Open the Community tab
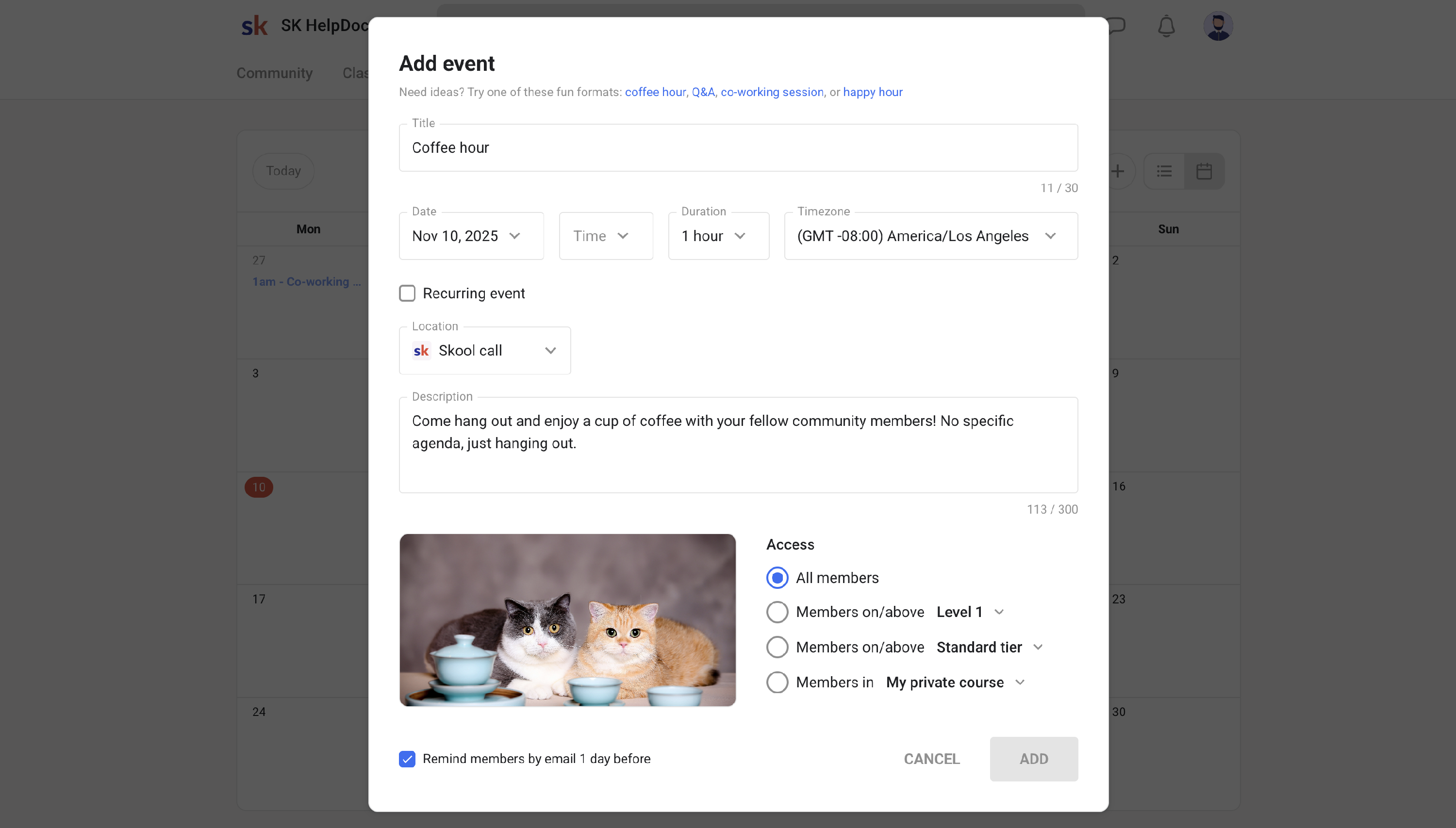The height and width of the screenshot is (828, 1456). pyautogui.click(x=274, y=73)
